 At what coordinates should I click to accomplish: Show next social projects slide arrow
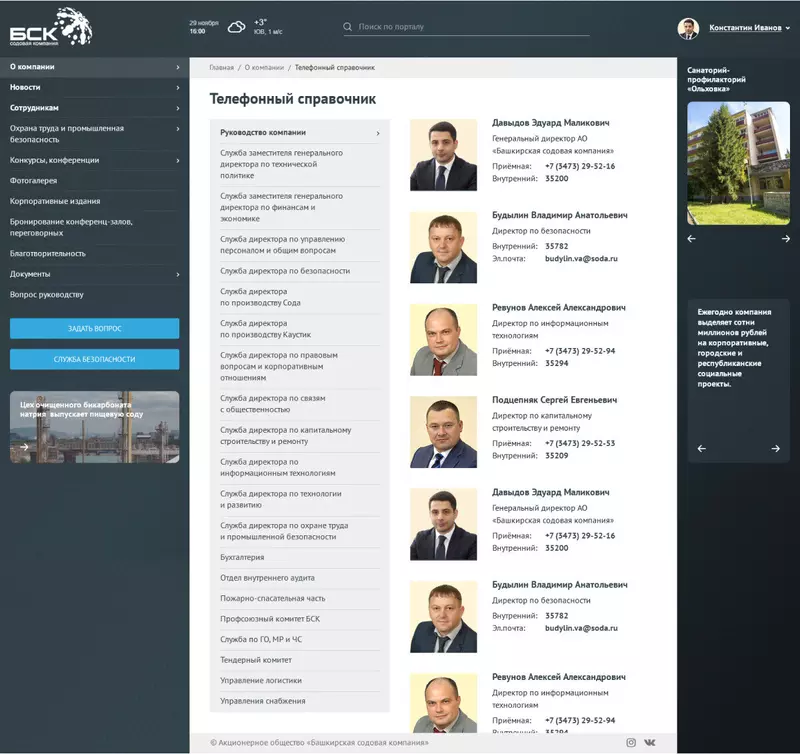coord(776,449)
